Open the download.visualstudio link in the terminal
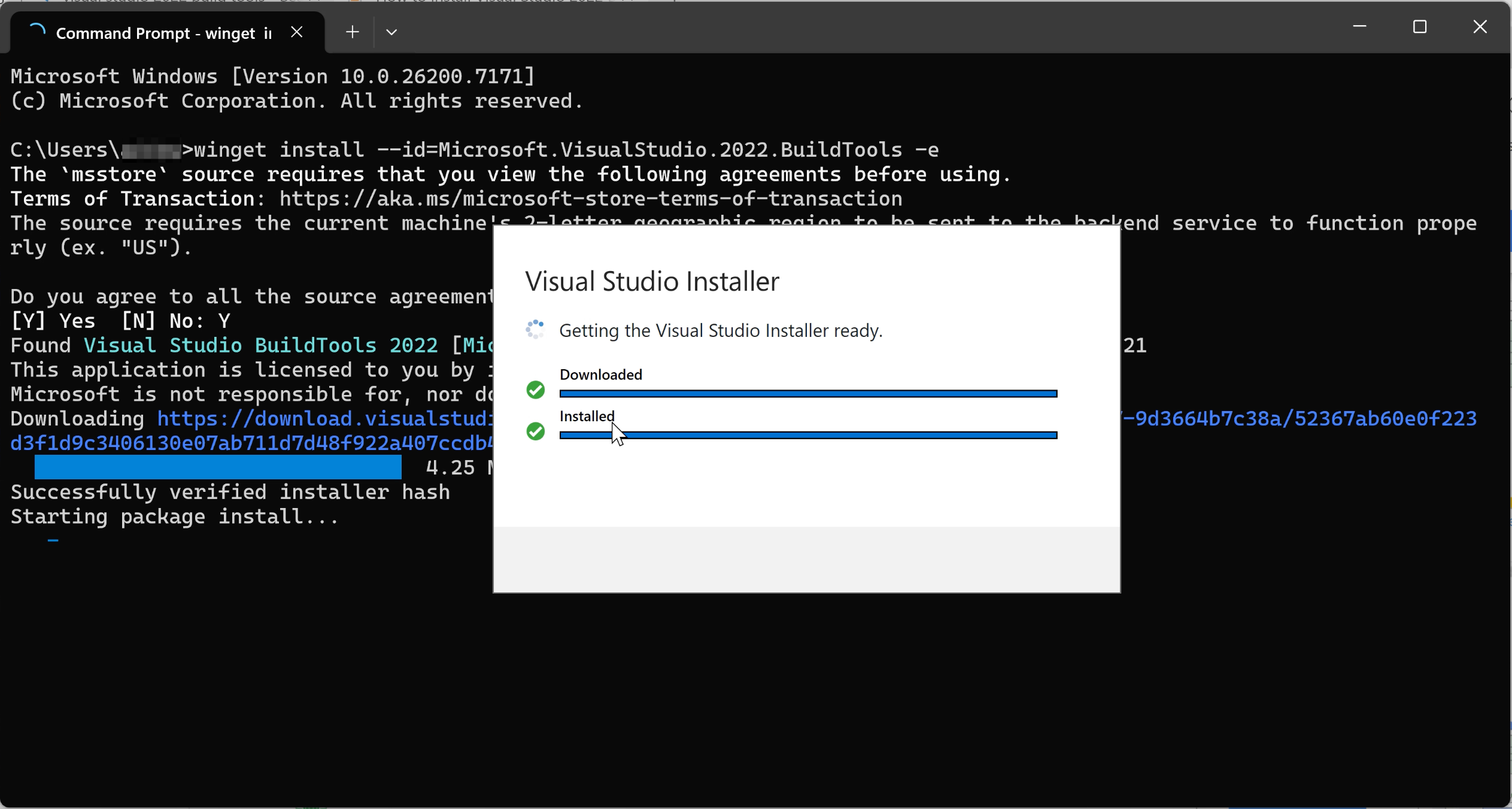 pos(323,418)
